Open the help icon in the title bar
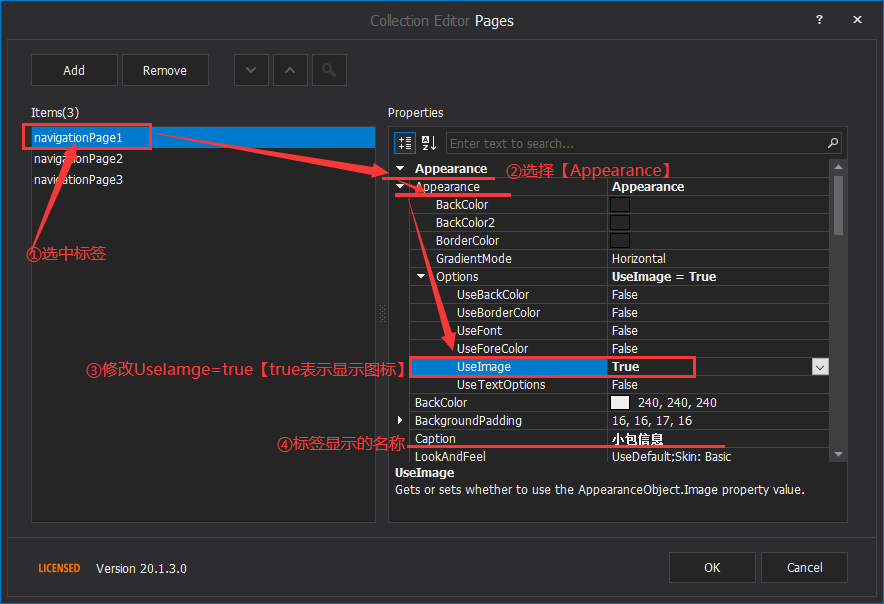 coord(819,20)
